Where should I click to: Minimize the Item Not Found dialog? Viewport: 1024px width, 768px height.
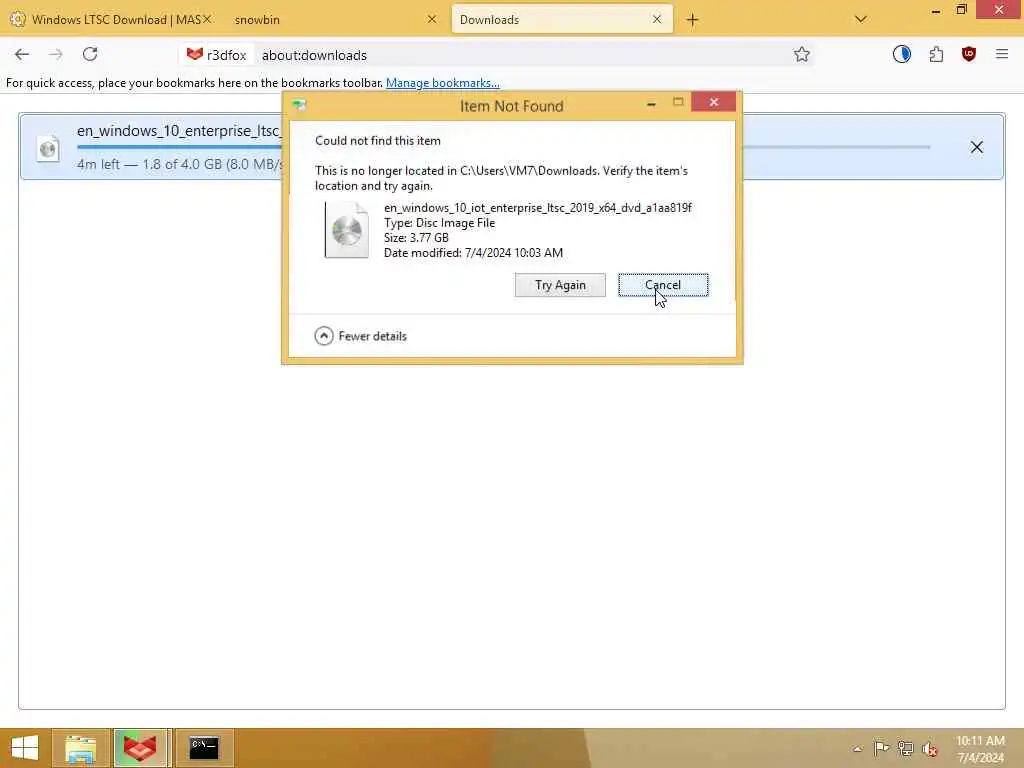click(651, 103)
